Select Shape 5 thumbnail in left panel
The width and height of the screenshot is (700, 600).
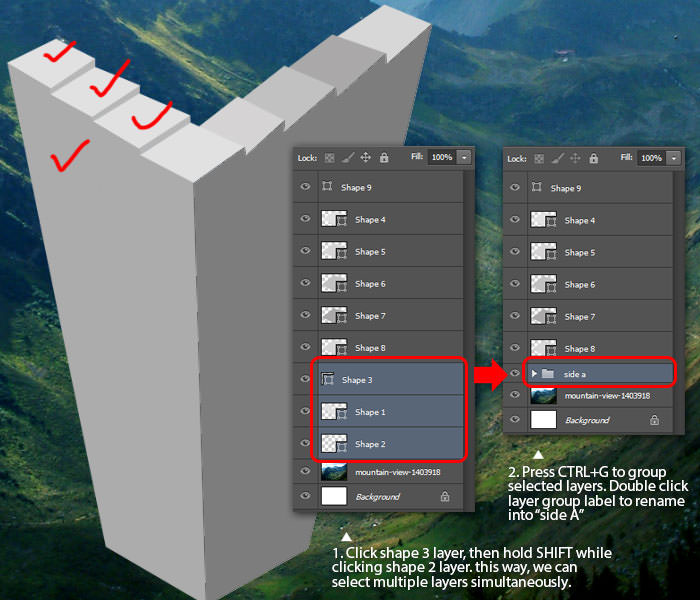pyautogui.click(x=334, y=251)
